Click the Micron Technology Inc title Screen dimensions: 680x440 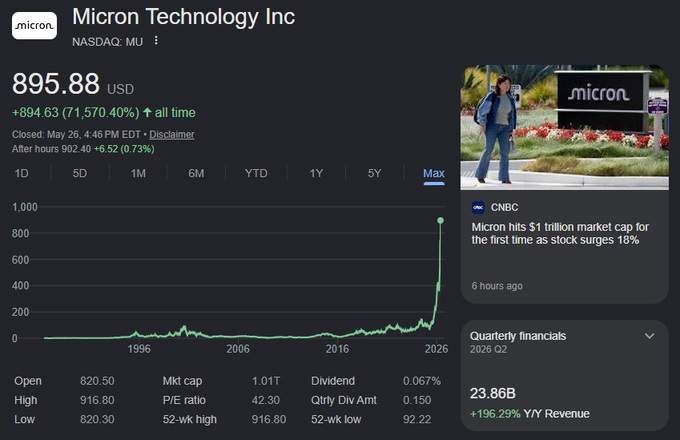(x=183, y=17)
